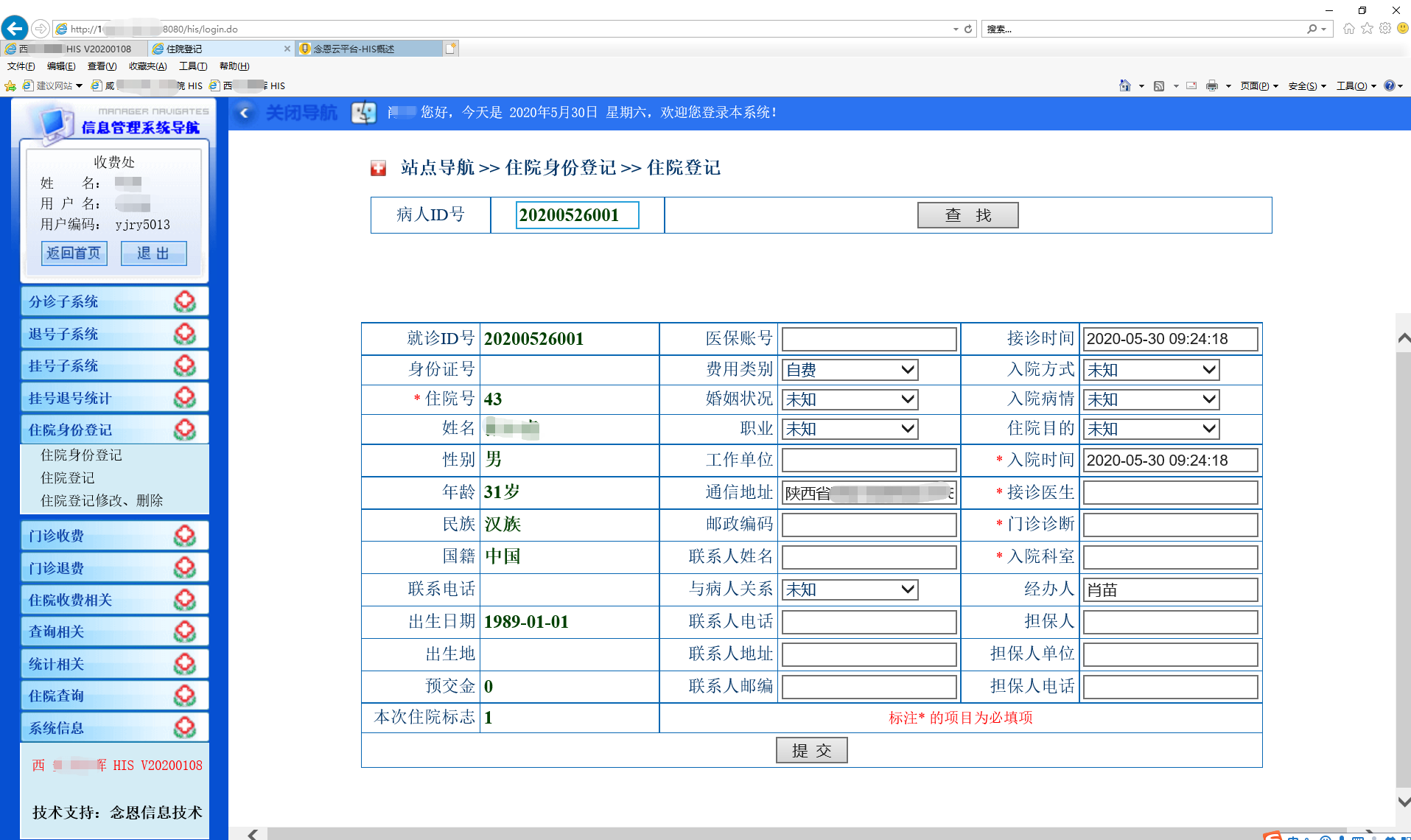Click the 提交 button
Image resolution: width=1411 pixels, height=840 pixels.
811,750
